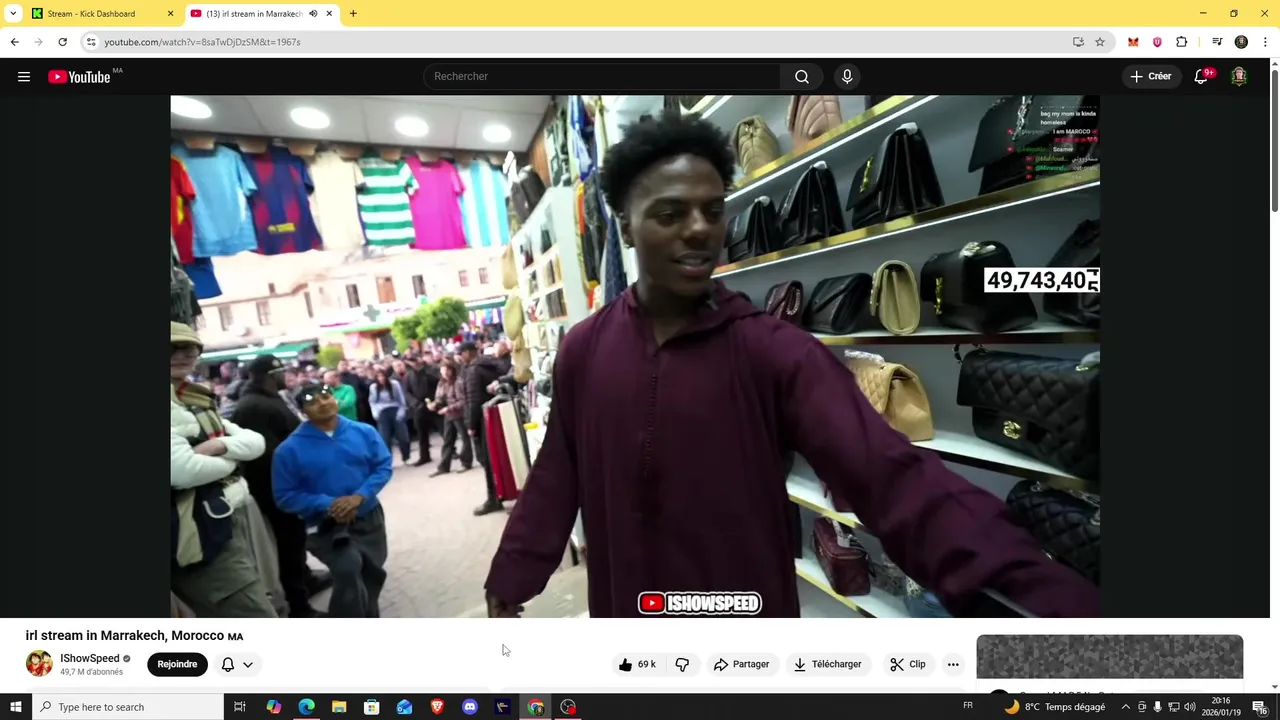This screenshot has height=720, width=1280.
Task: Create a Clip of the video
Action: coord(908,664)
